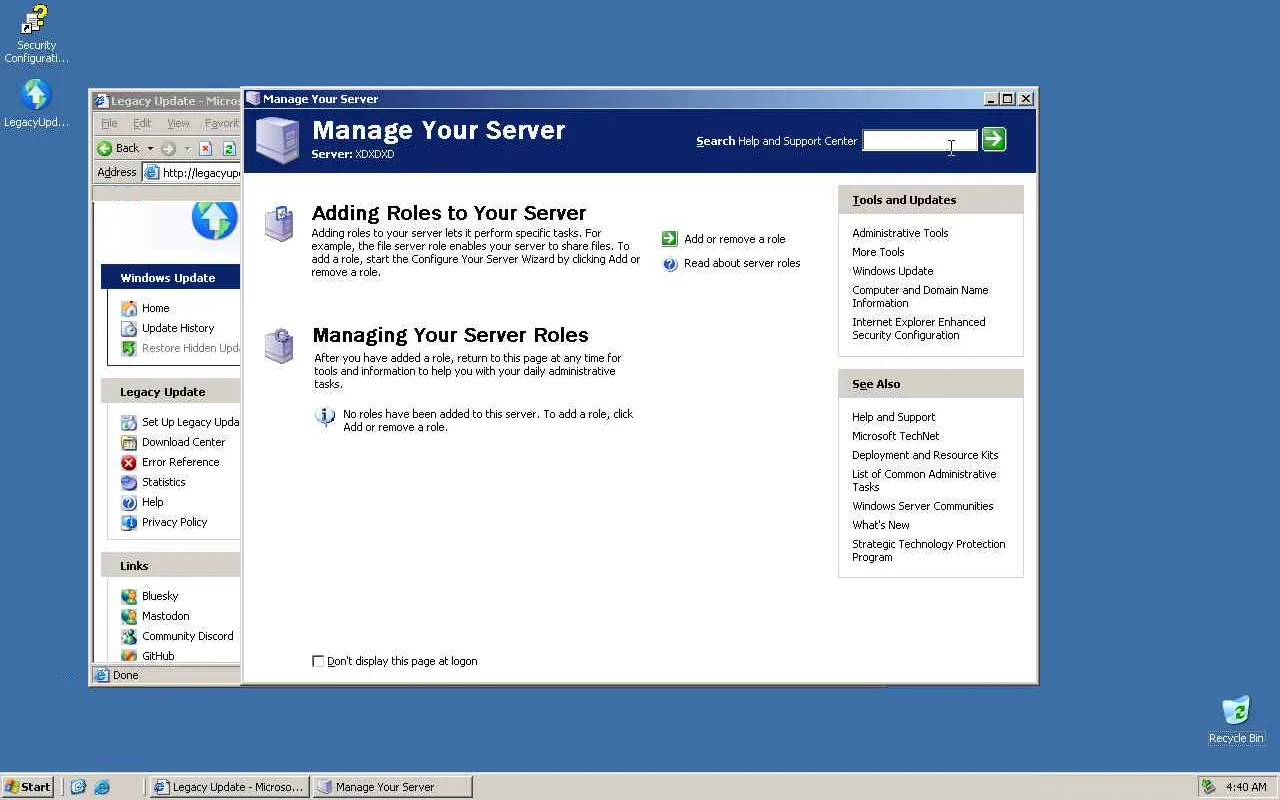Click the Set Up Legacy Update icon
Screen dimensions: 1280x800
click(x=129, y=422)
